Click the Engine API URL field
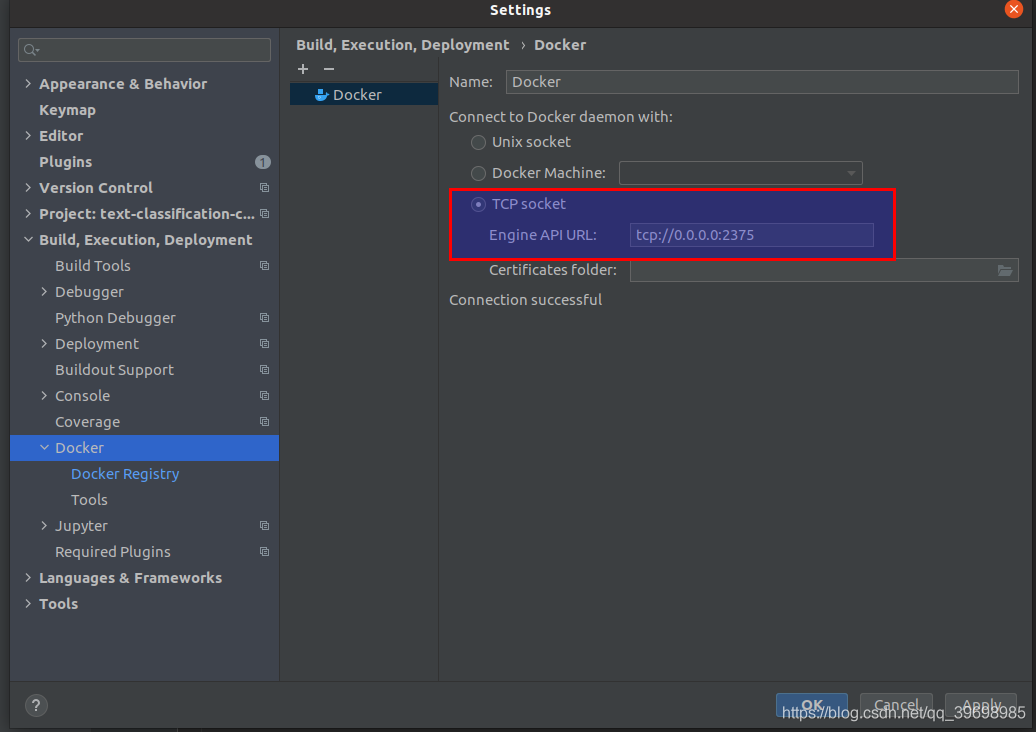 751,235
